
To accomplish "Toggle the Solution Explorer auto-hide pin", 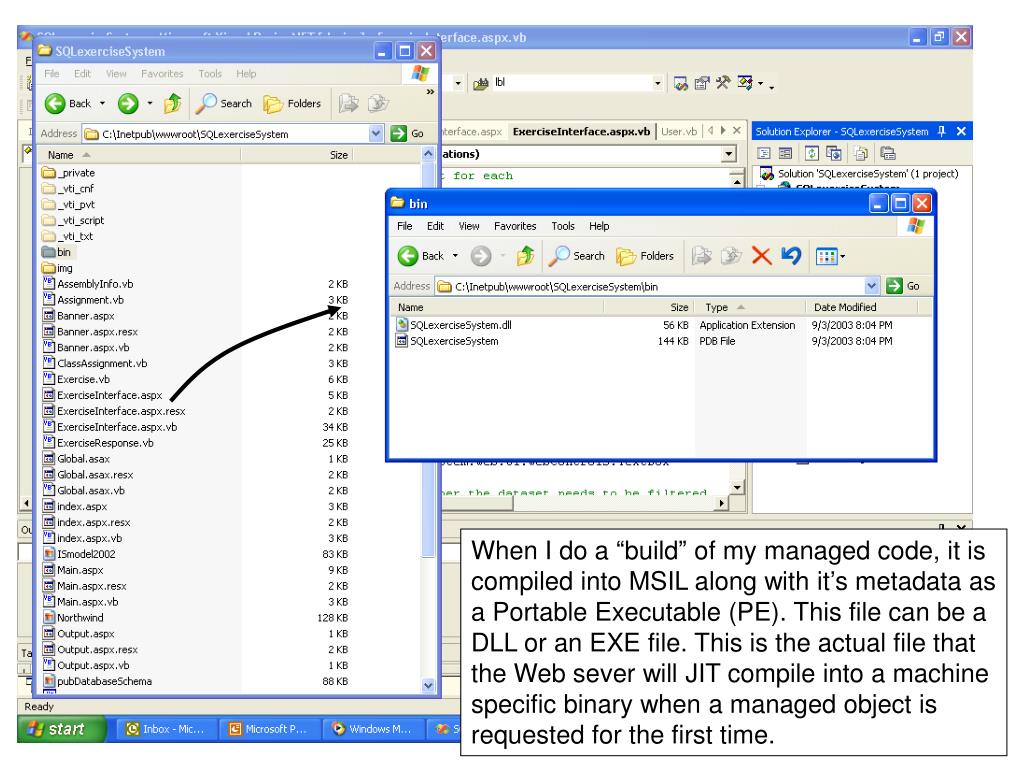I will coord(941,131).
